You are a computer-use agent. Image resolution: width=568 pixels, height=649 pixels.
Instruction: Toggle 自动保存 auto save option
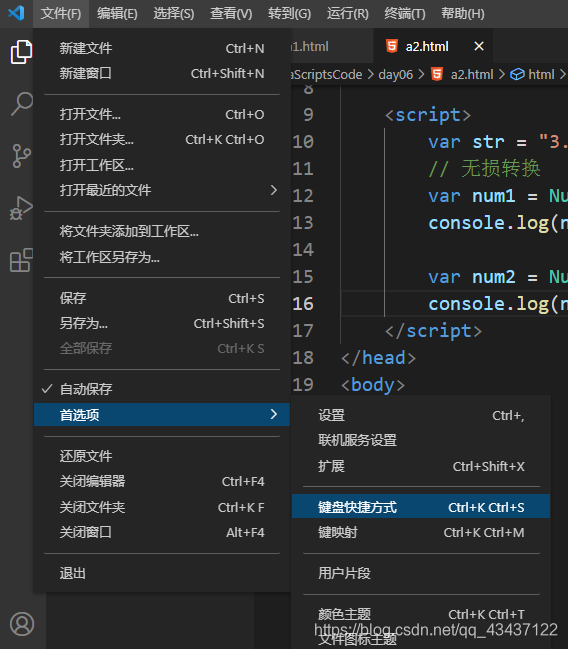[x=162, y=389]
